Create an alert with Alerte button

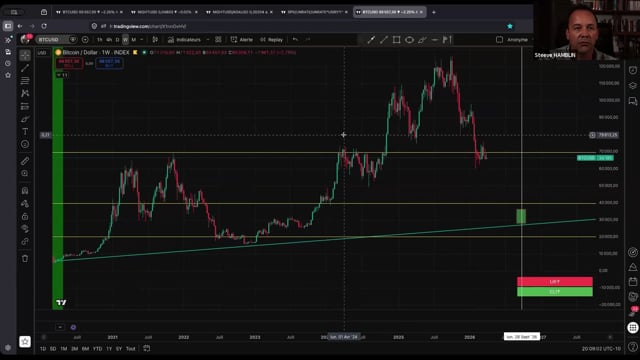coord(242,40)
